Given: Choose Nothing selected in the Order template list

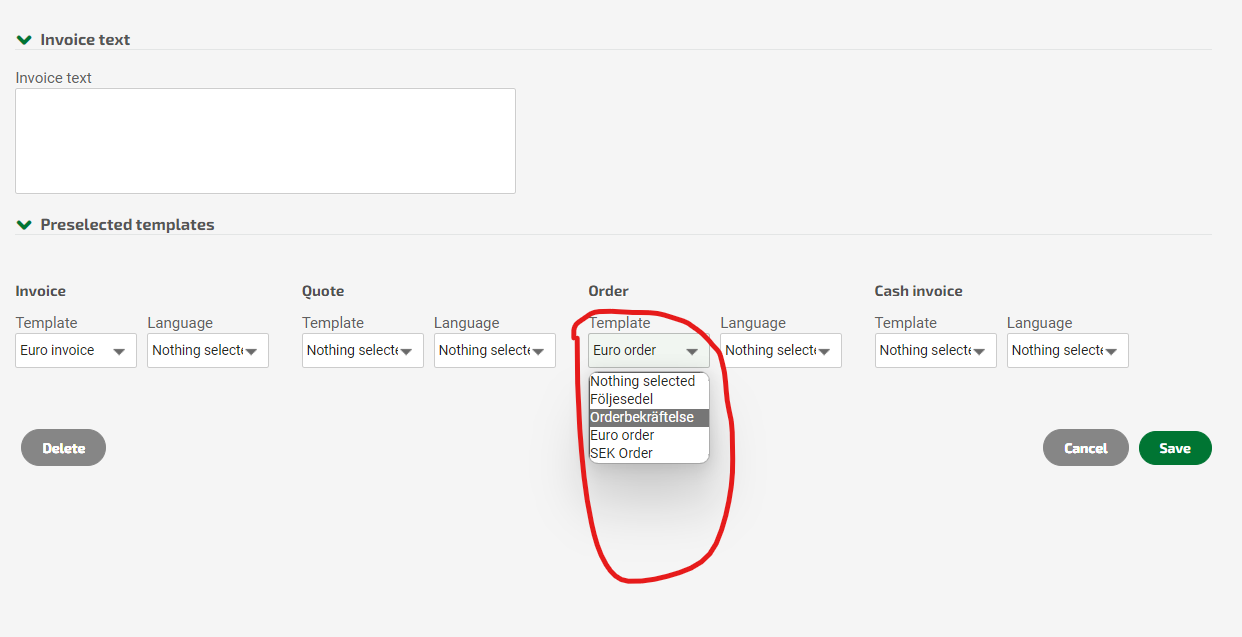Looking at the screenshot, I should pyautogui.click(x=649, y=381).
